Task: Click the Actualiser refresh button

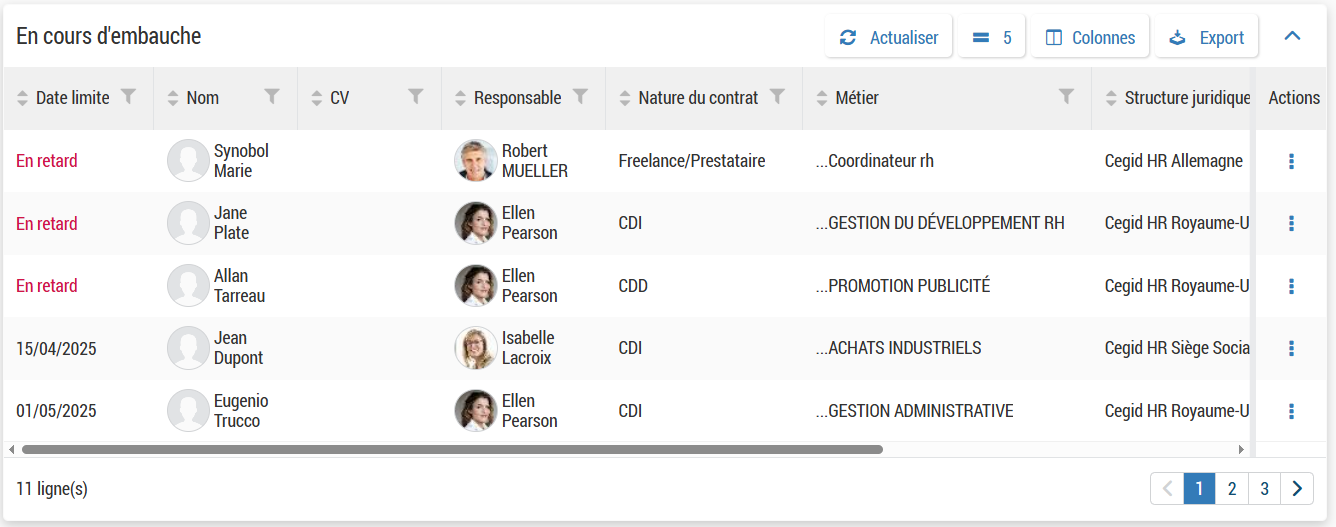Action: (888, 38)
